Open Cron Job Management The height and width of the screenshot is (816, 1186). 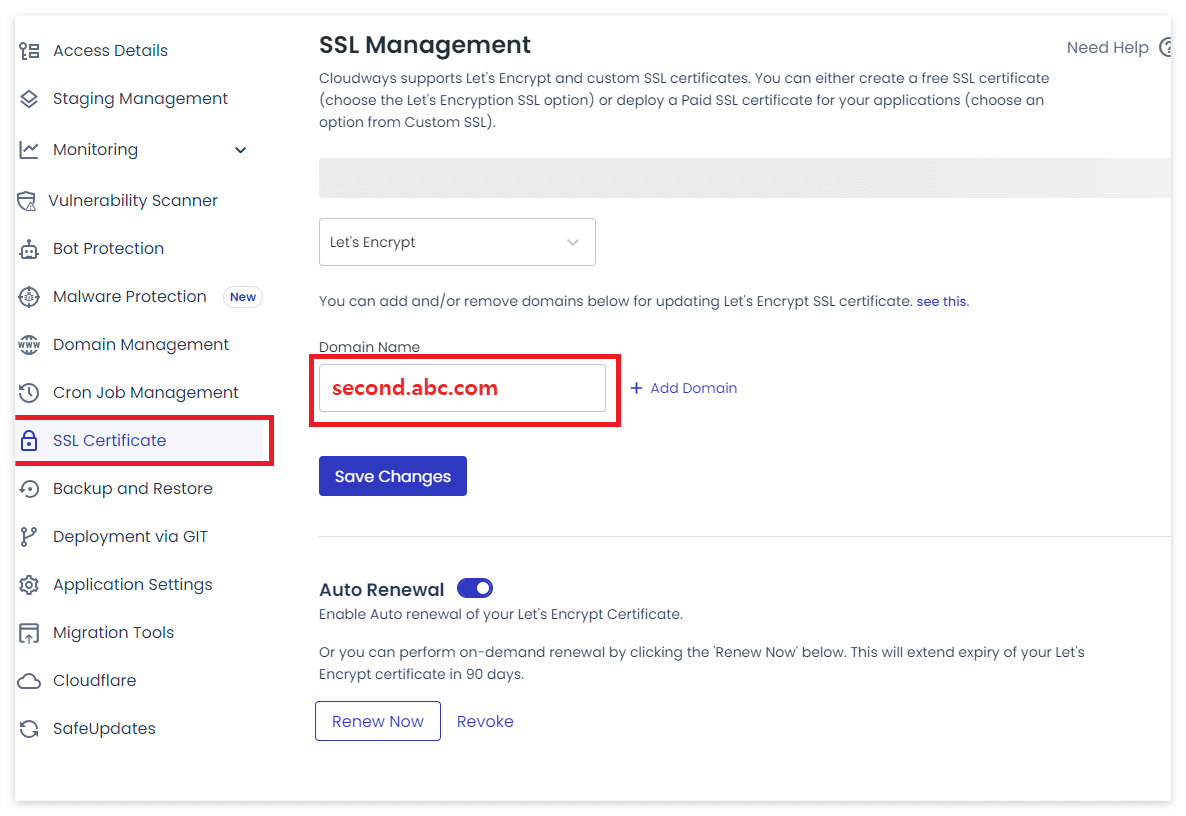145,392
